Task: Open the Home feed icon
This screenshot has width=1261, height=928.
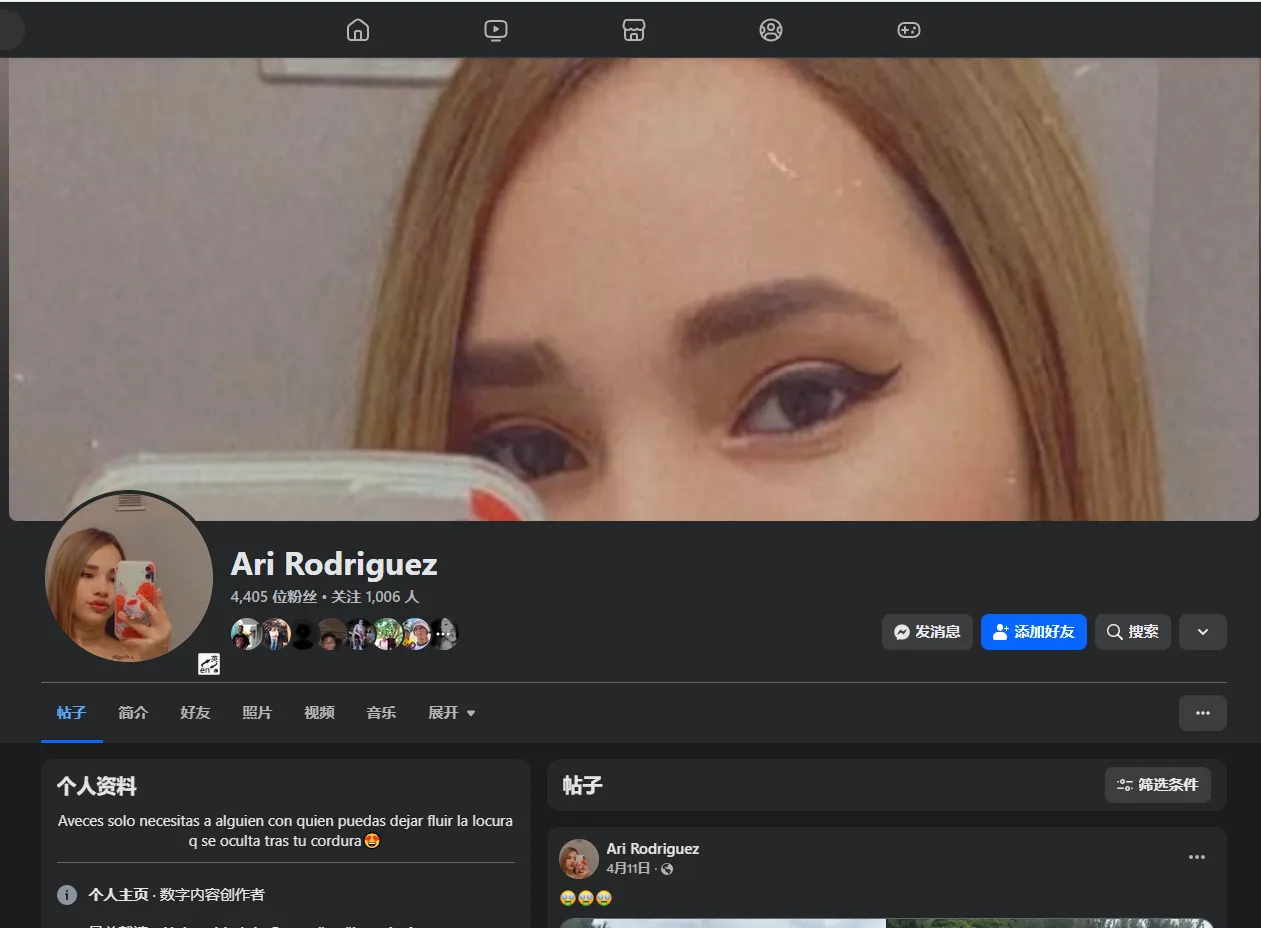Action: [357, 30]
